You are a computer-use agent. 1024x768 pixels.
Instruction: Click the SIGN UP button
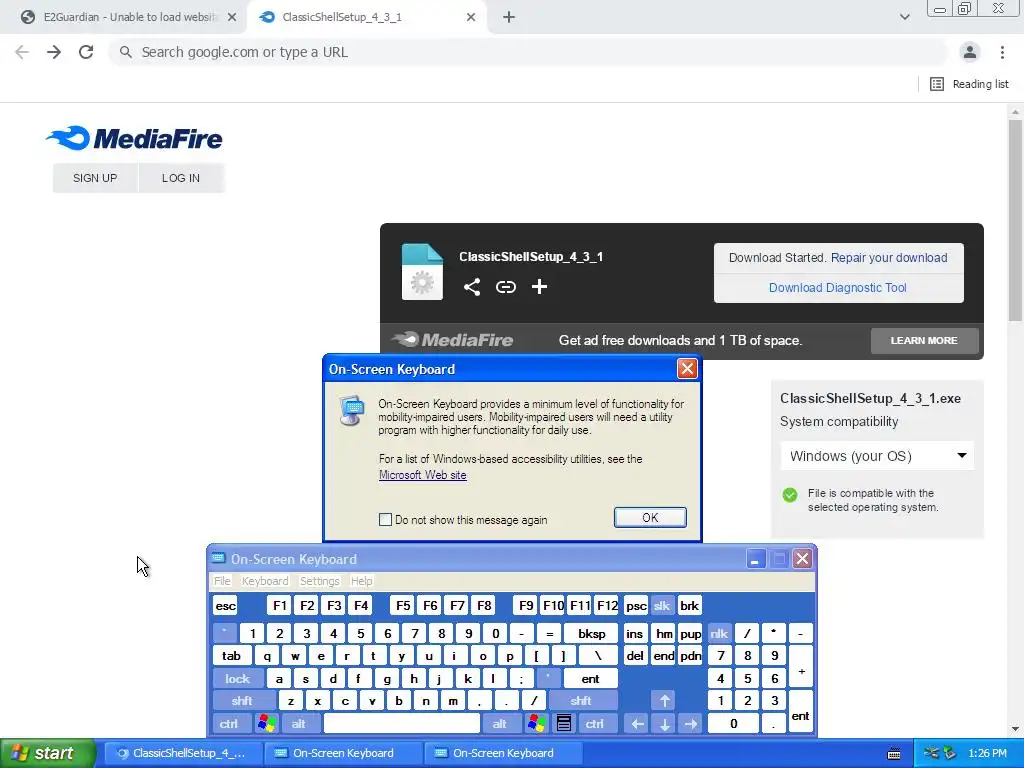(x=95, y=178)
